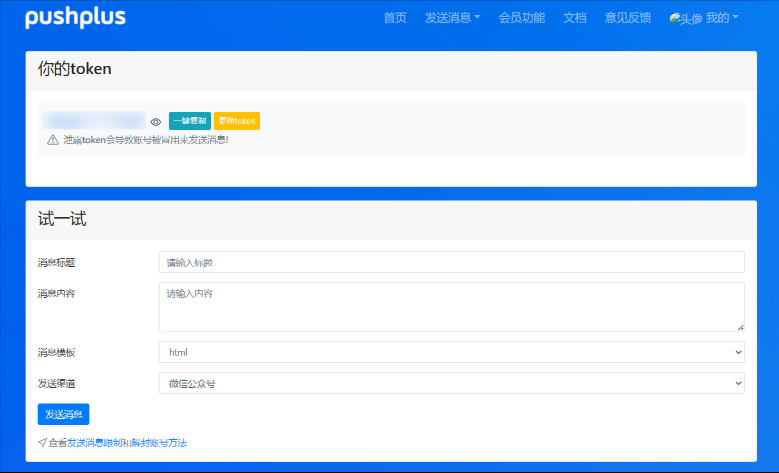Expand the 我的 account menu
This screenshot has height=473, width=779.
click(723, 18)
